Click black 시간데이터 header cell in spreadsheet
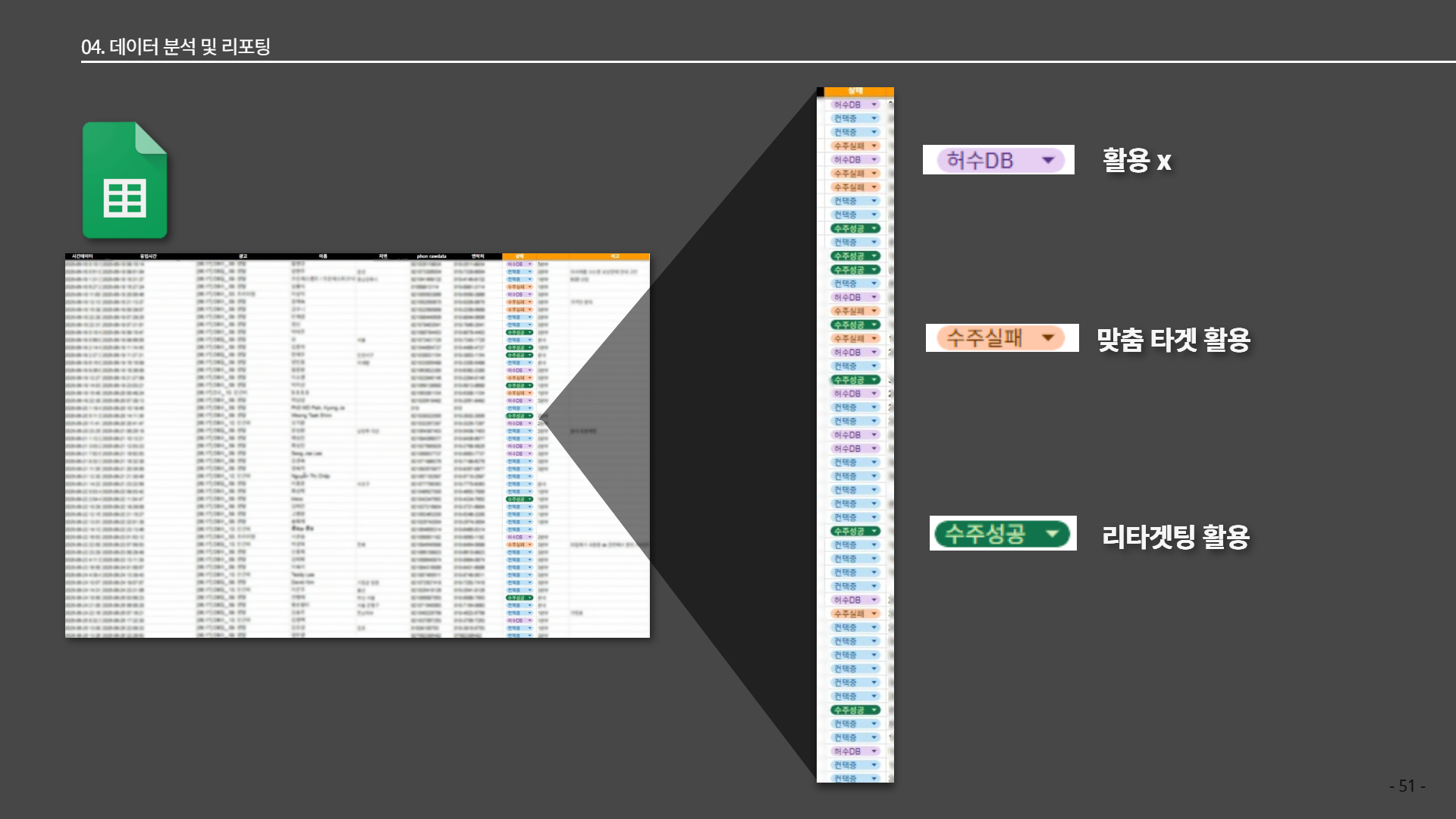Image resolution: width=1456 pixels, height=819 pixels. [x=82, y=256]
